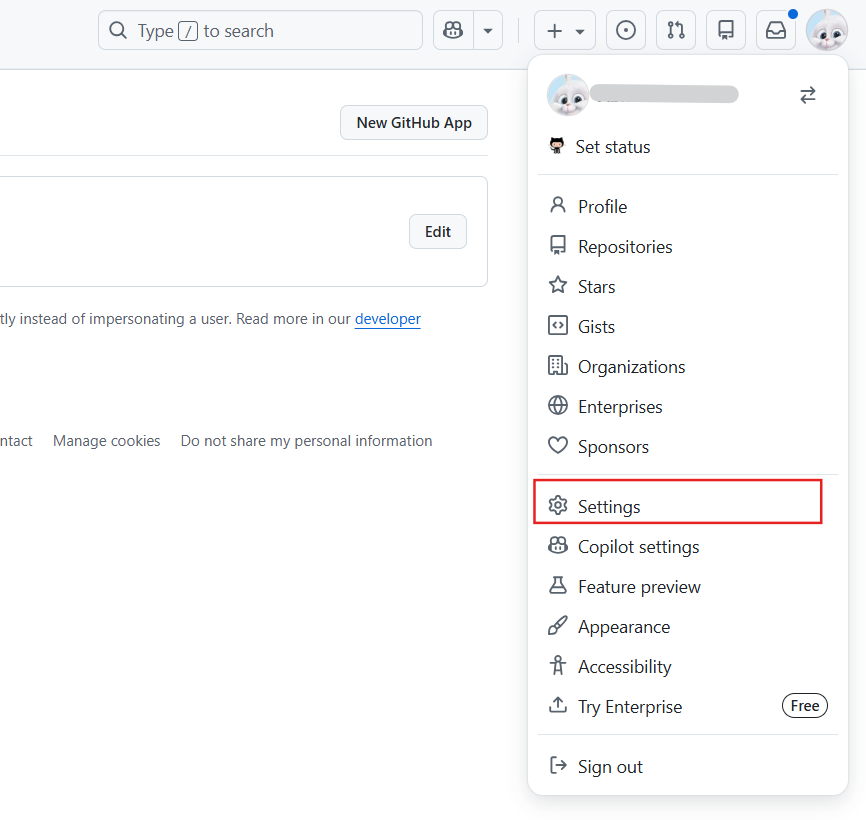Open Gists from the user menu
866x820 pixels.
tap(688, 327)
